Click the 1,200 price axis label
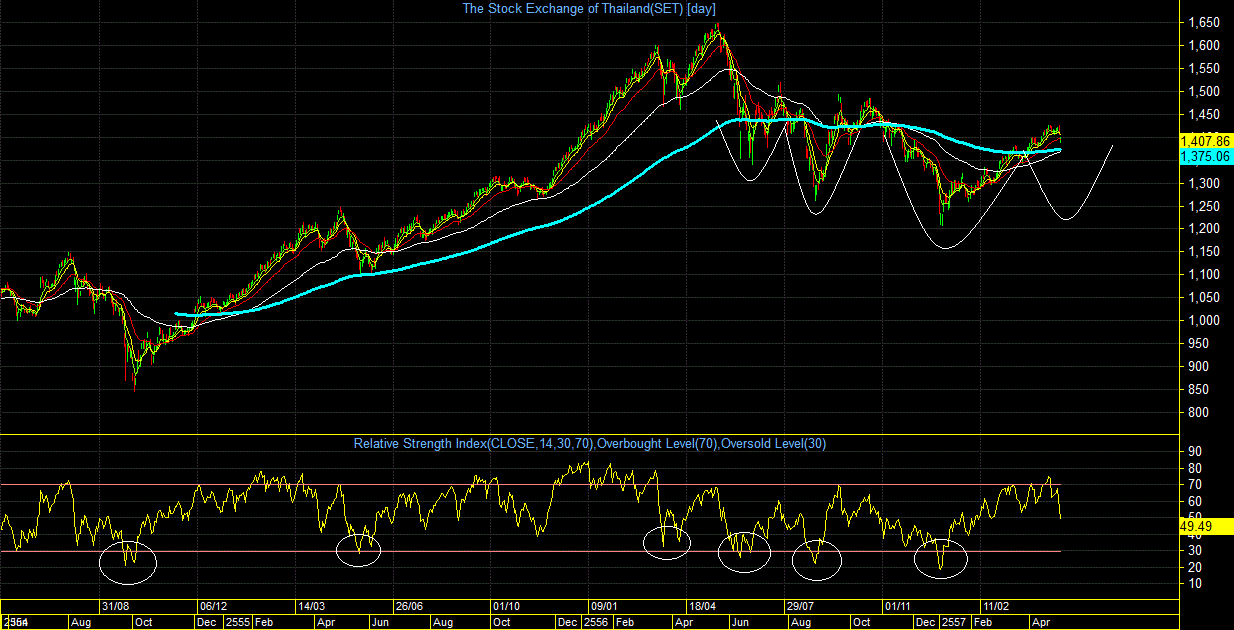This screenshot has width=1234, height=630. pyautogui.click(x=1202, y=229)
